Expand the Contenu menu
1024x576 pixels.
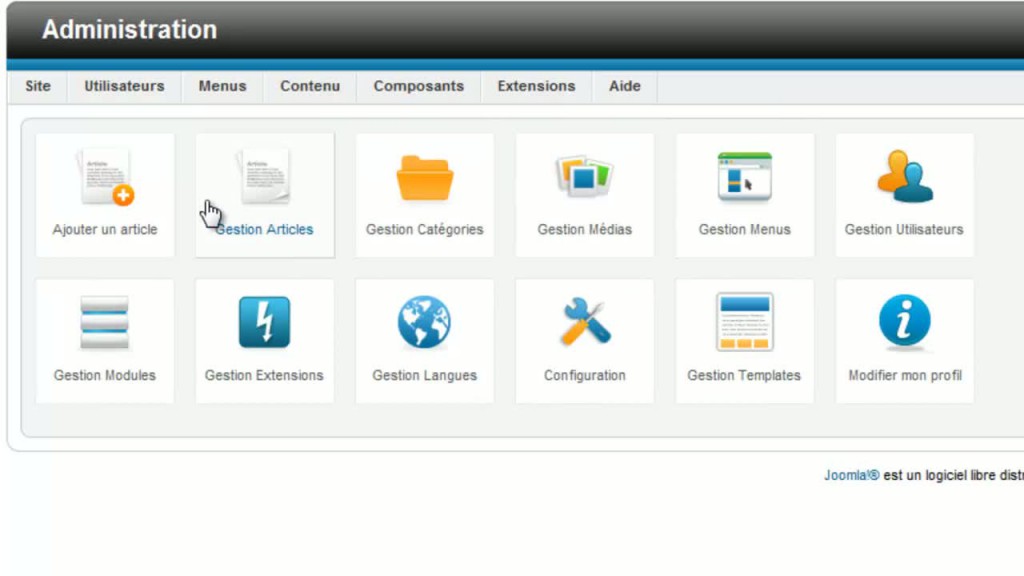point(310,86)
